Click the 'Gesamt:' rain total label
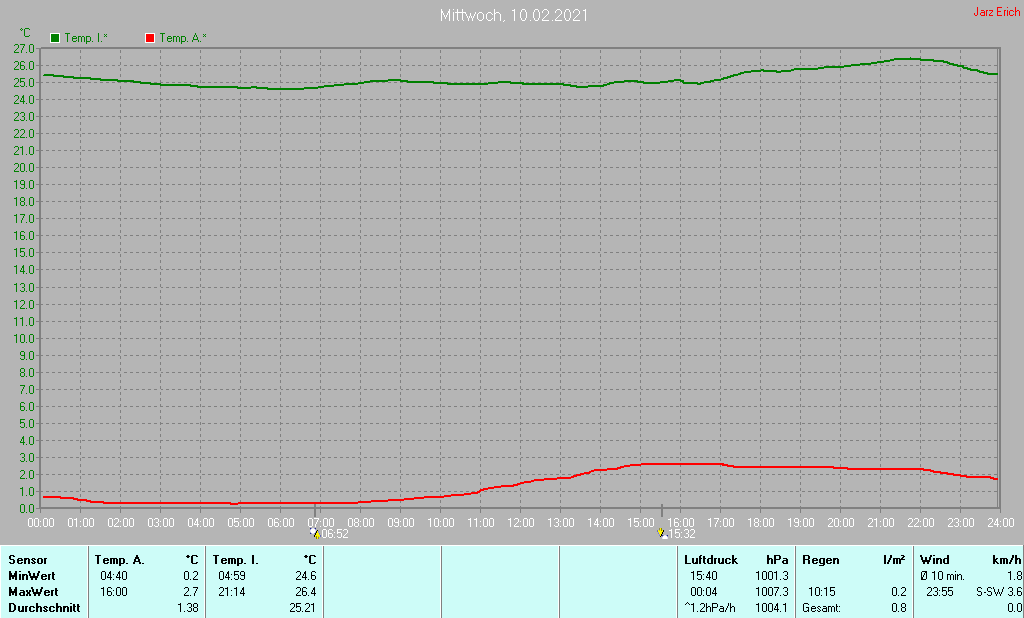Image resolution: width=1024 pixels, height=618 pixels. 822,608
